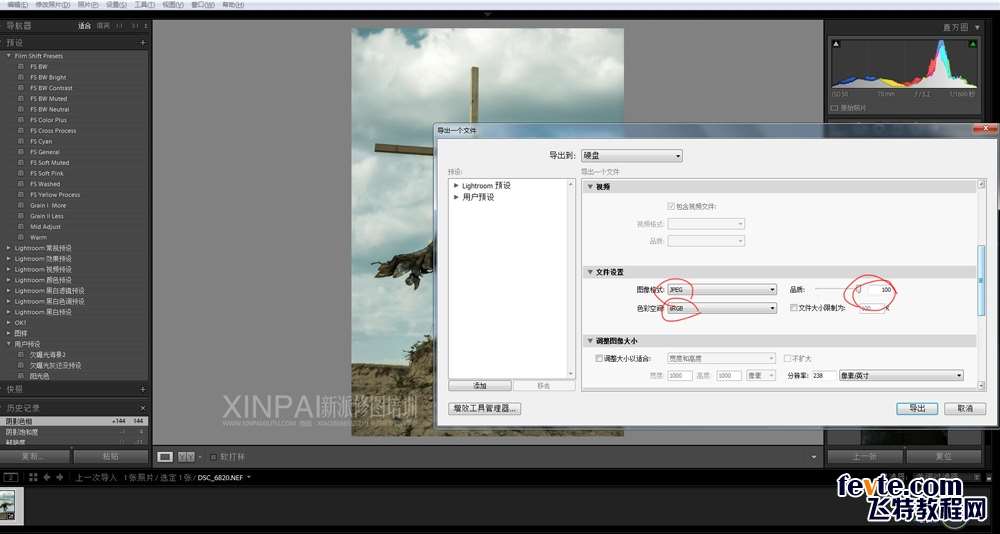Check the 调整大小以适合 checkbox
Image resolution: width=1000 pixels, height=534 pixels.
coord(599,358)
